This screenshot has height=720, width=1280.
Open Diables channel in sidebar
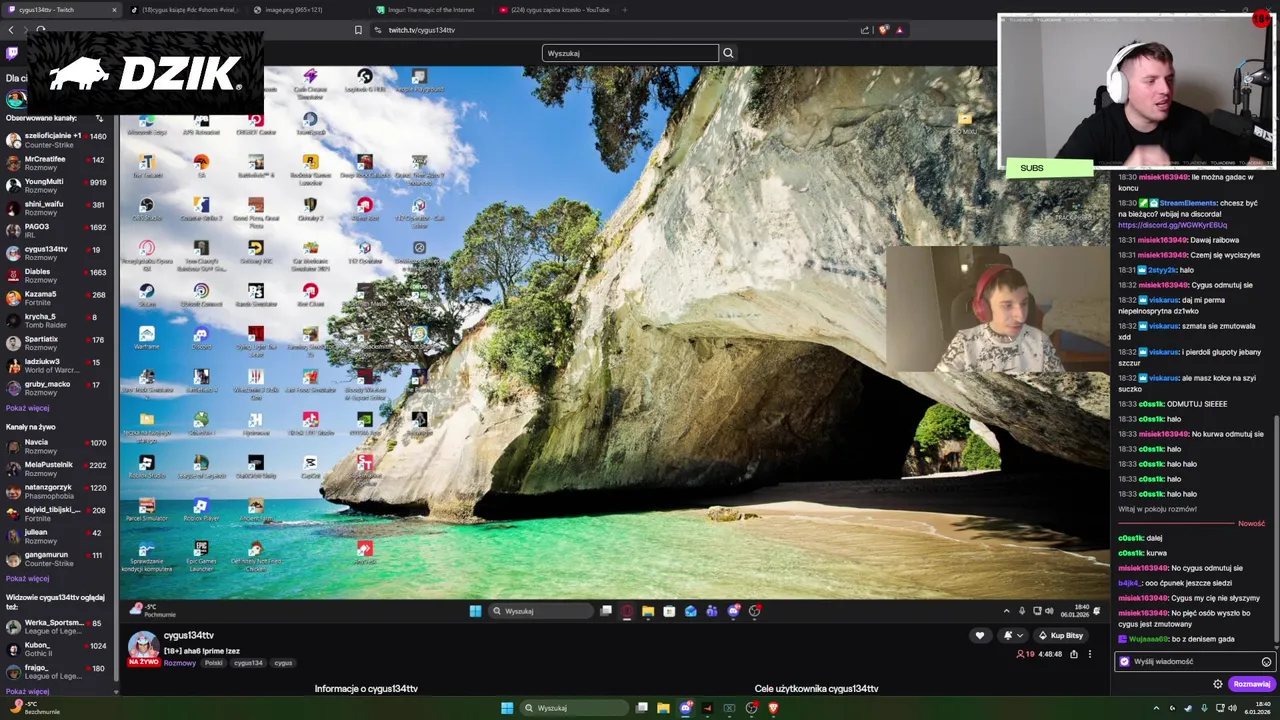tap(57, 276)
